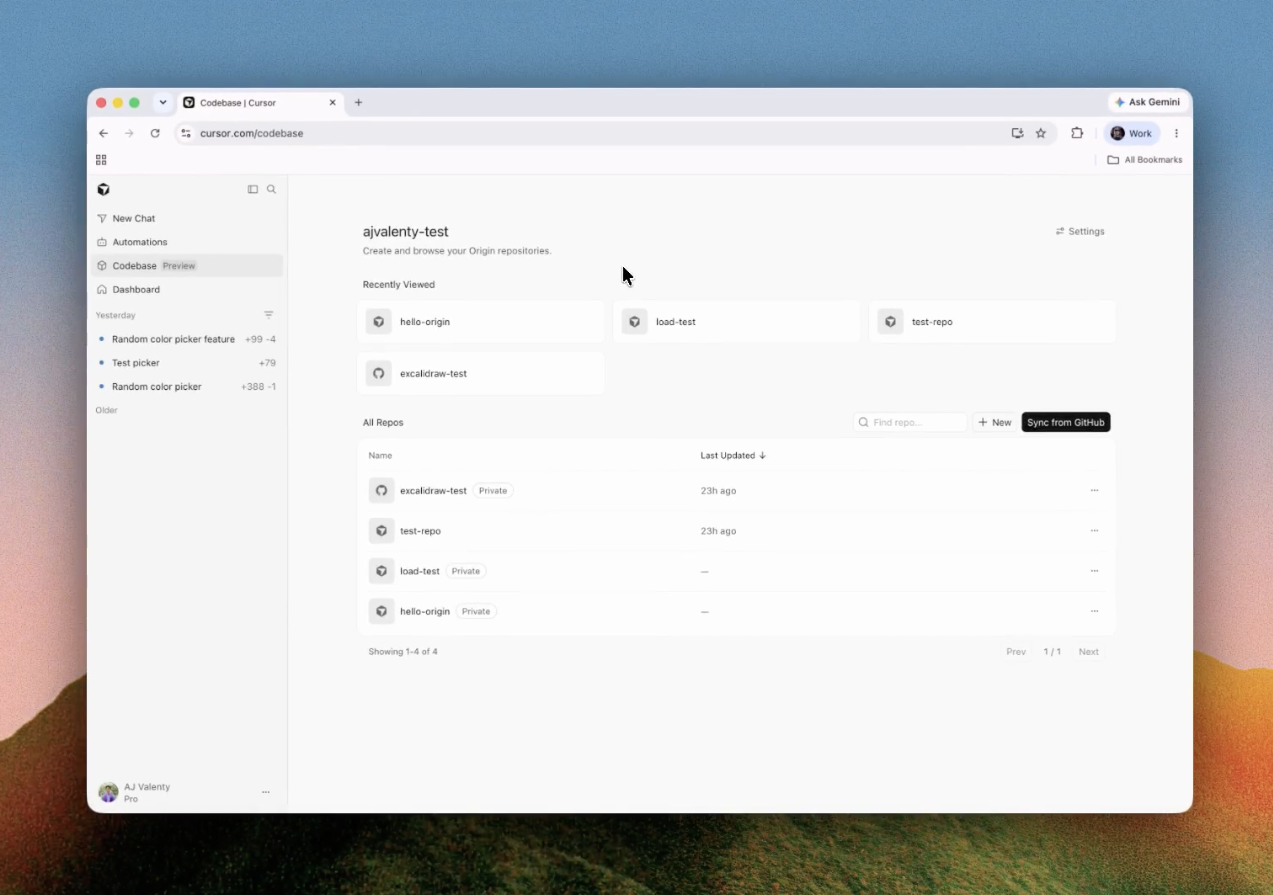Click the Private badge on excalidraw-test
Screen dimensions: 1273x895
pyautogui.click(x=493, y=491)
